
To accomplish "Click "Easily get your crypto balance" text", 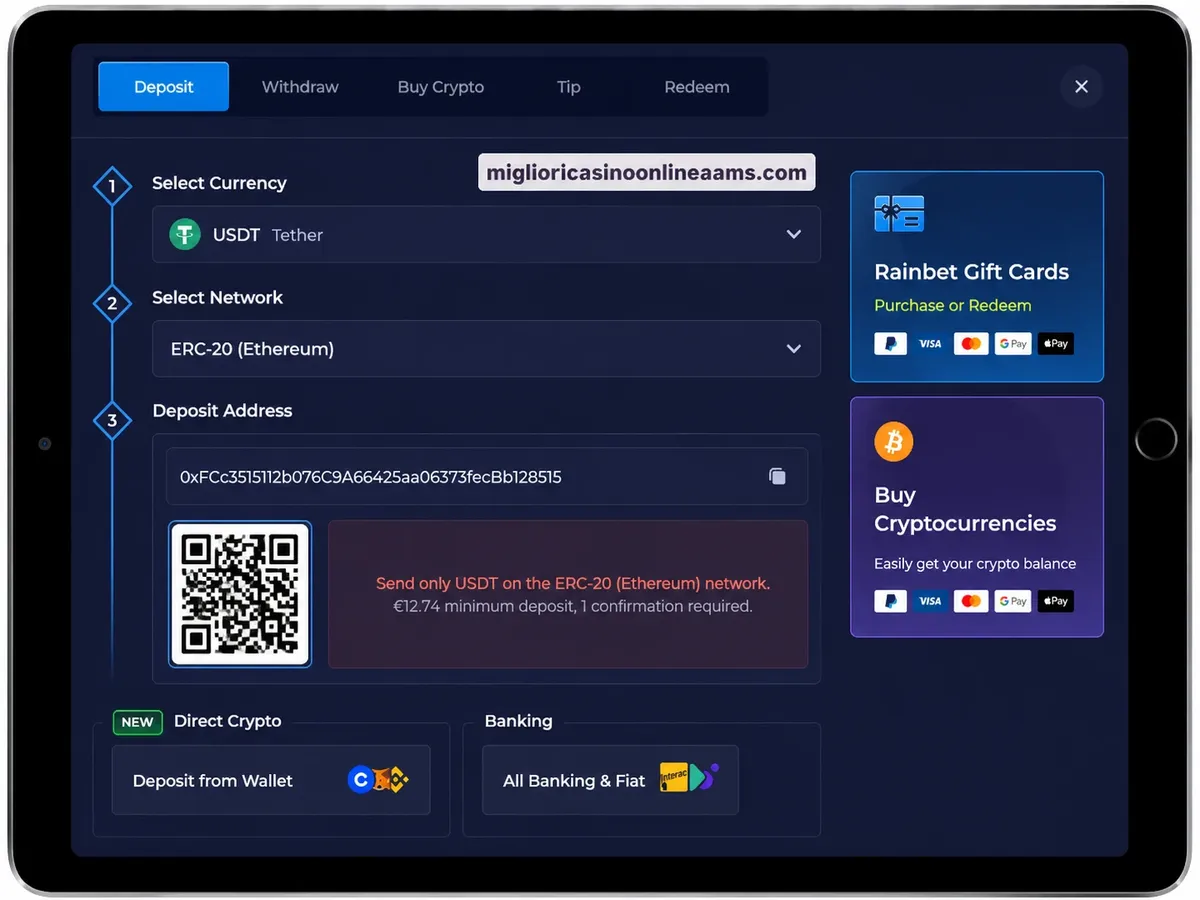I will (975, 563).
